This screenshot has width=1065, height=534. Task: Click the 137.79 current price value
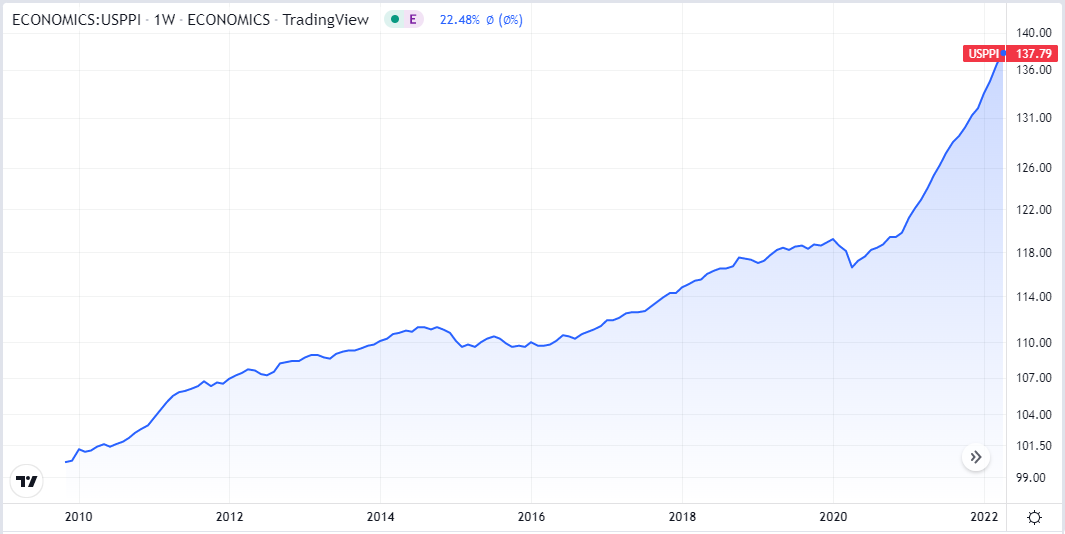coord(1031,53)
